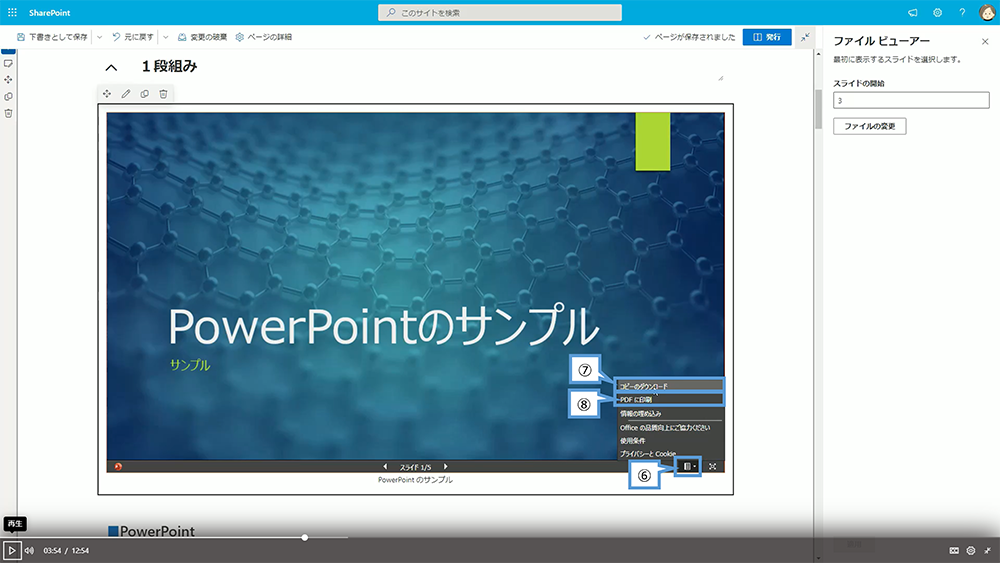Click the slide preview image
Image resolution: width=1000 pixels, height=563 pixels.
click(415, 286)
